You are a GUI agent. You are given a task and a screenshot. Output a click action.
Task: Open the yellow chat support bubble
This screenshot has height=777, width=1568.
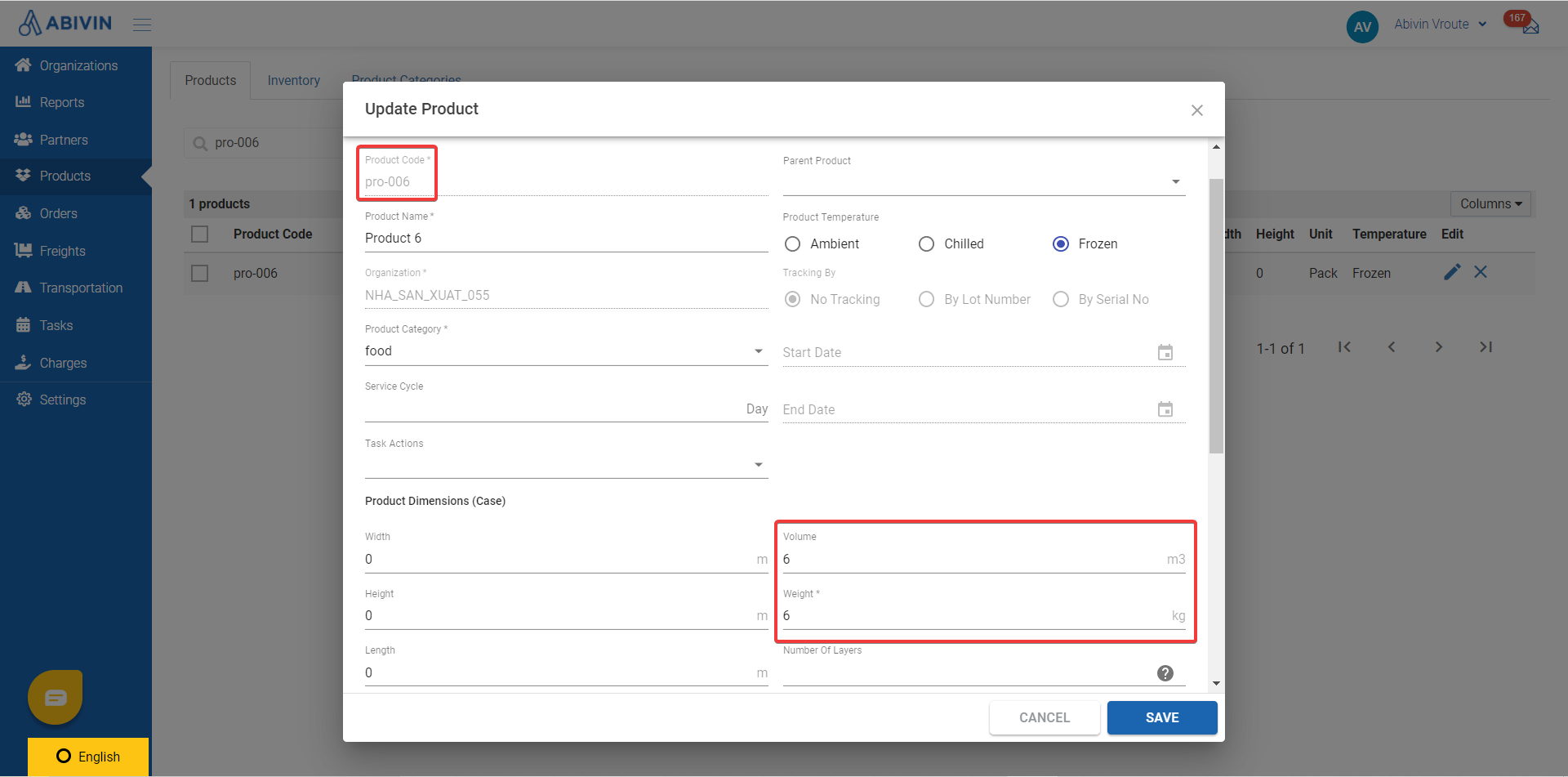pyautogui.click(x=56, y=697)
